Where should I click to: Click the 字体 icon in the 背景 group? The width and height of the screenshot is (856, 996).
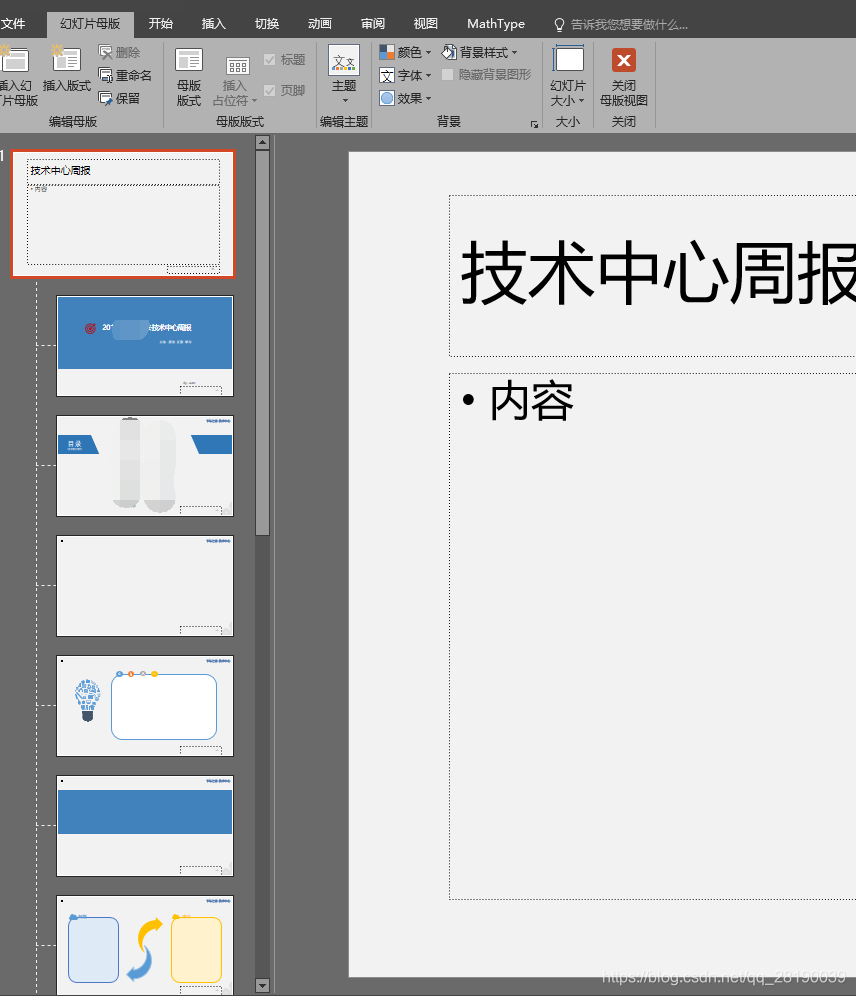click(x=405, y=75)
